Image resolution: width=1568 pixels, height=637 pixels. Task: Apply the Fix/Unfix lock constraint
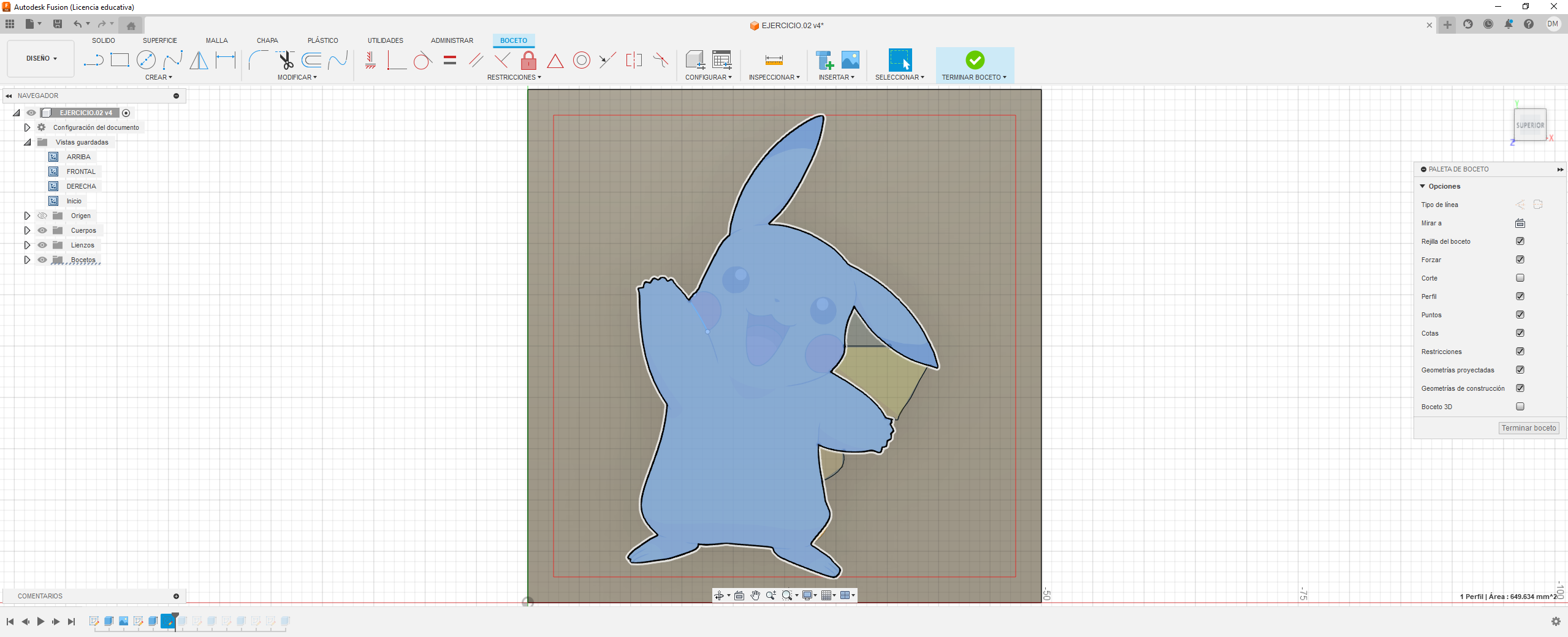[528, 60]
